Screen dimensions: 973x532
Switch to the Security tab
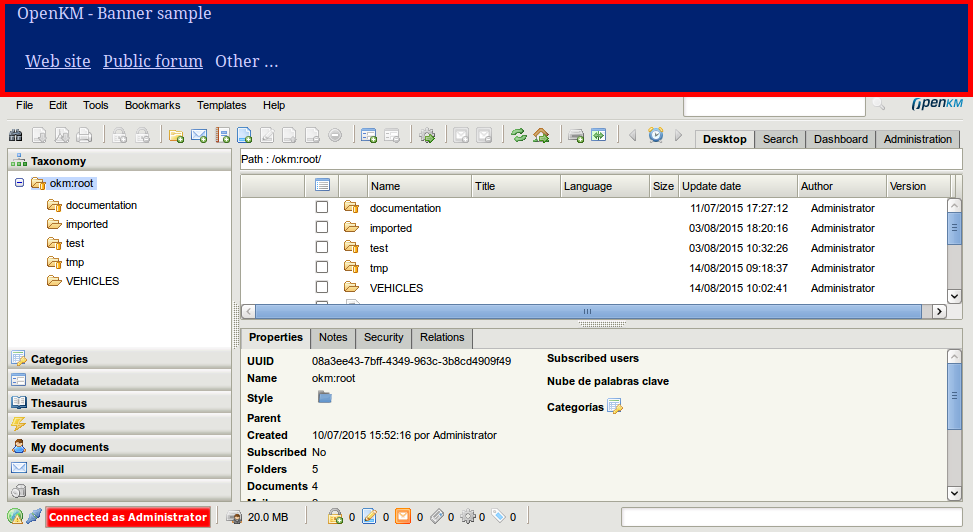[x=383, y=337]
